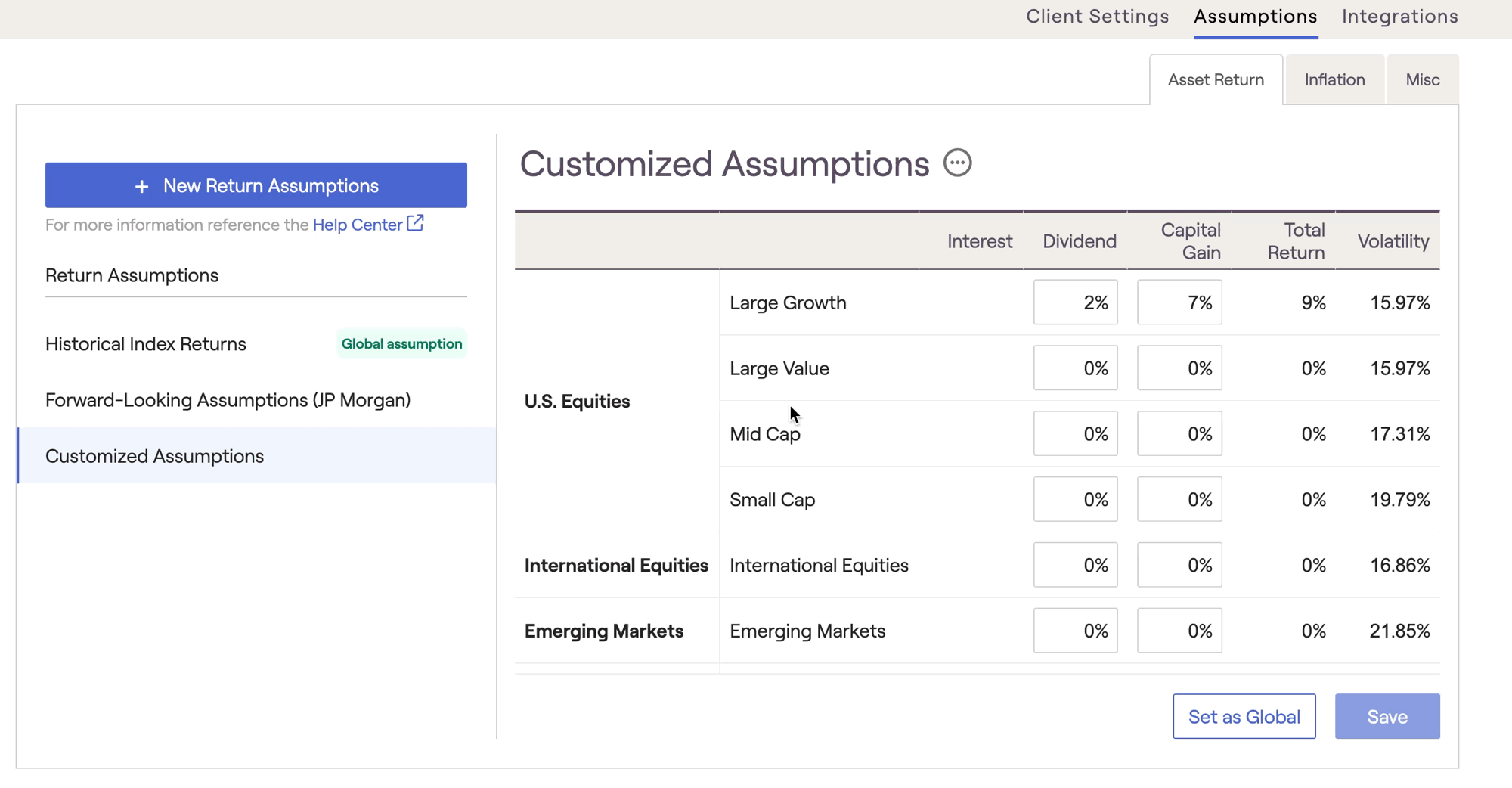Click the external link icon beside Help Center
The height and width of the screenshot is (788, 1512).
click(415, 224)
